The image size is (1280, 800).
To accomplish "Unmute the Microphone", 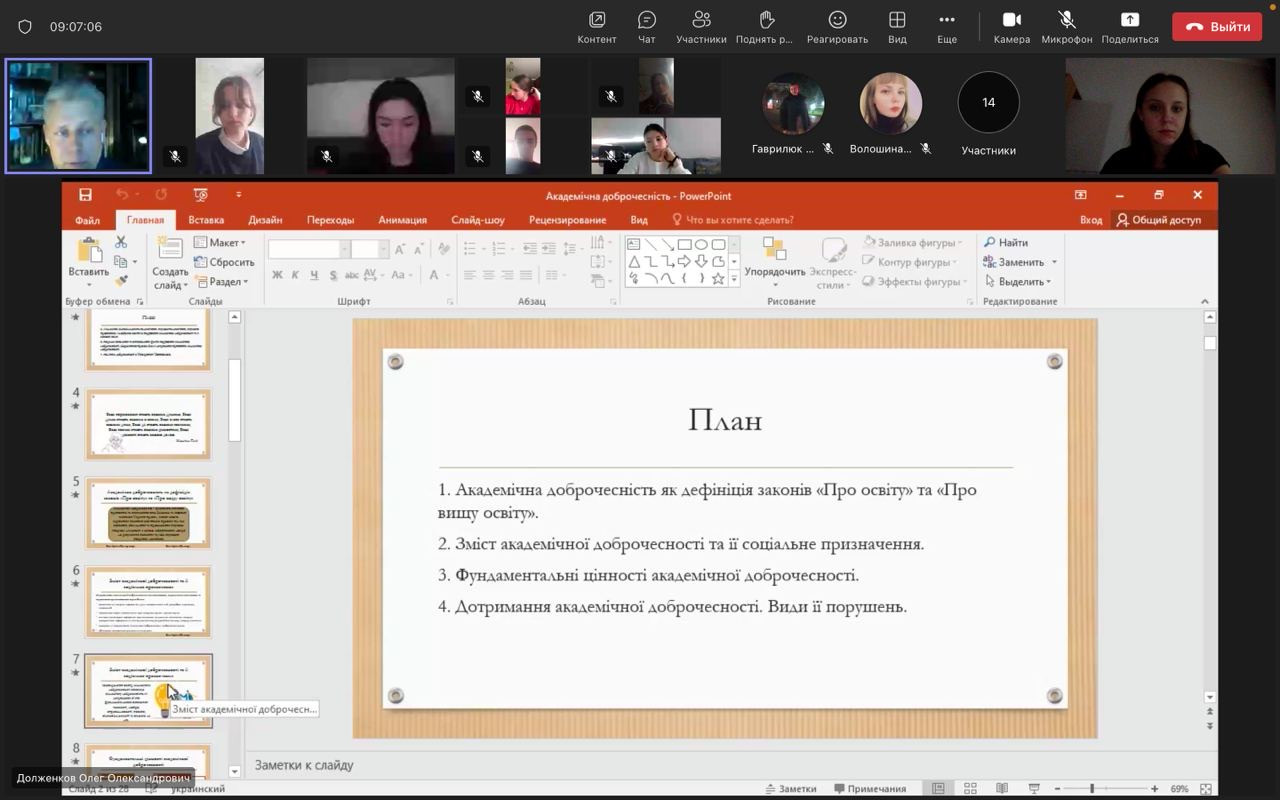I will 1066,26.
